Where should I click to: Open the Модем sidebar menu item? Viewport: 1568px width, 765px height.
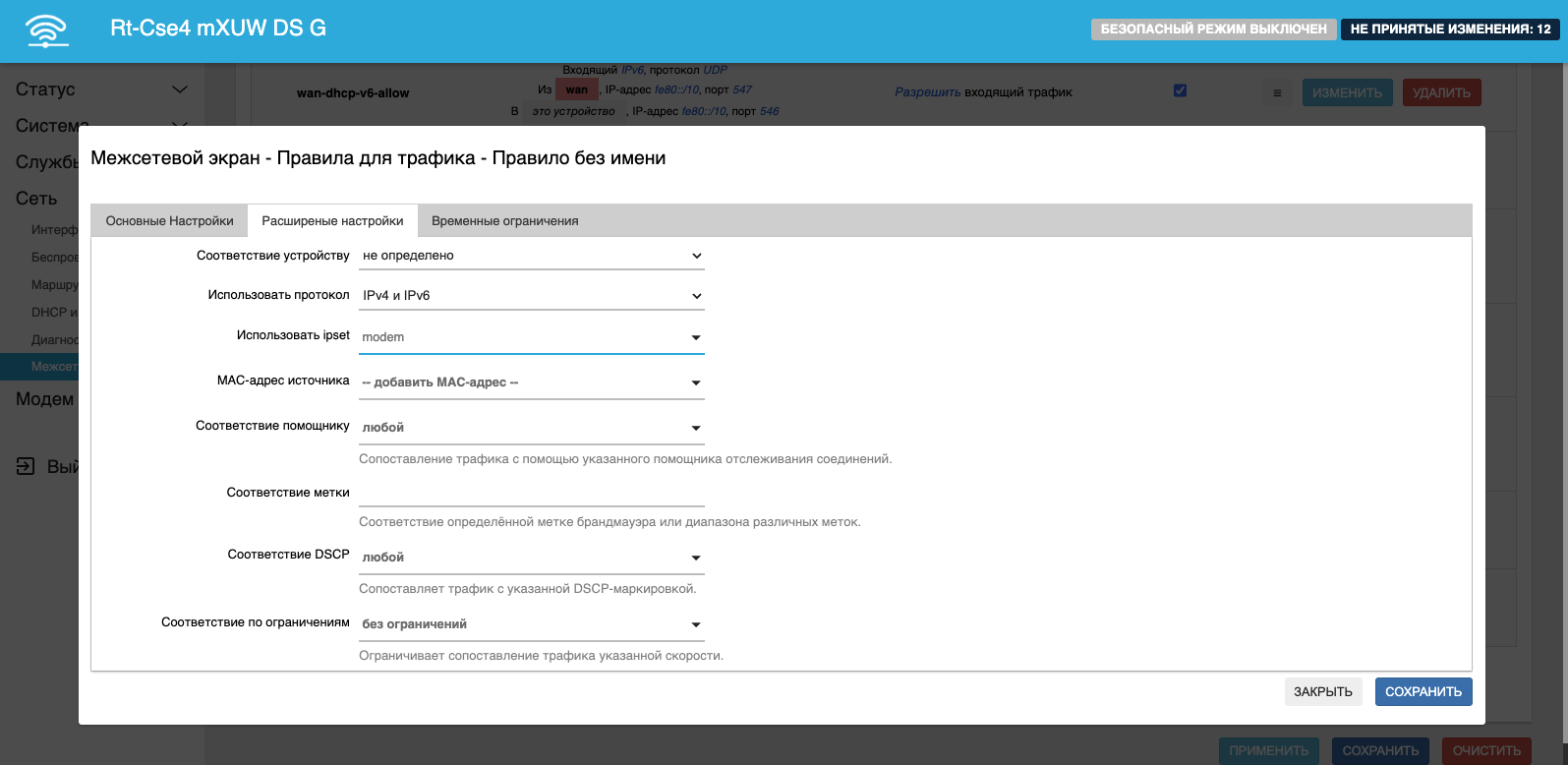(x=45, y=399)
